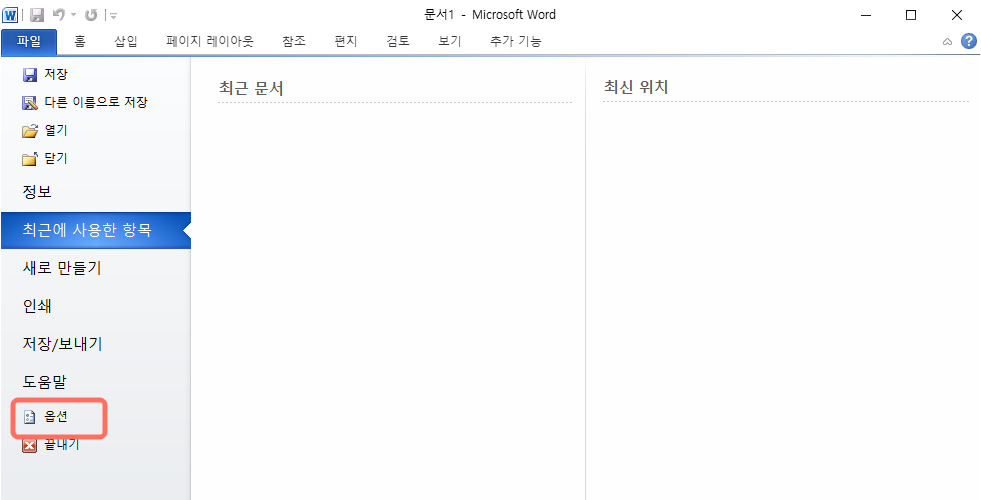Click the 옵션 settings icon

pos(29,417)
